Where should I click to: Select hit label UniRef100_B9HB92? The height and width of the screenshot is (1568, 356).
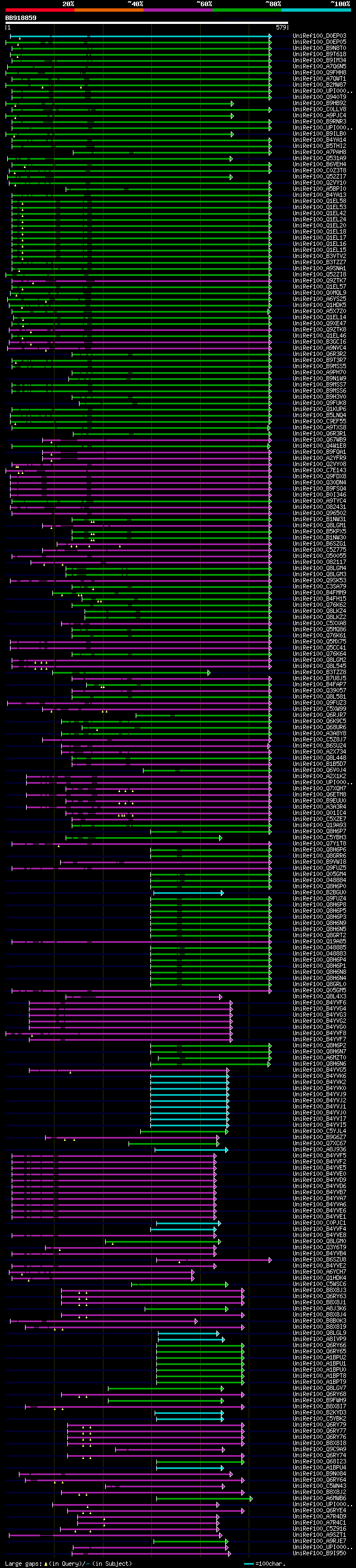point(319,103)
